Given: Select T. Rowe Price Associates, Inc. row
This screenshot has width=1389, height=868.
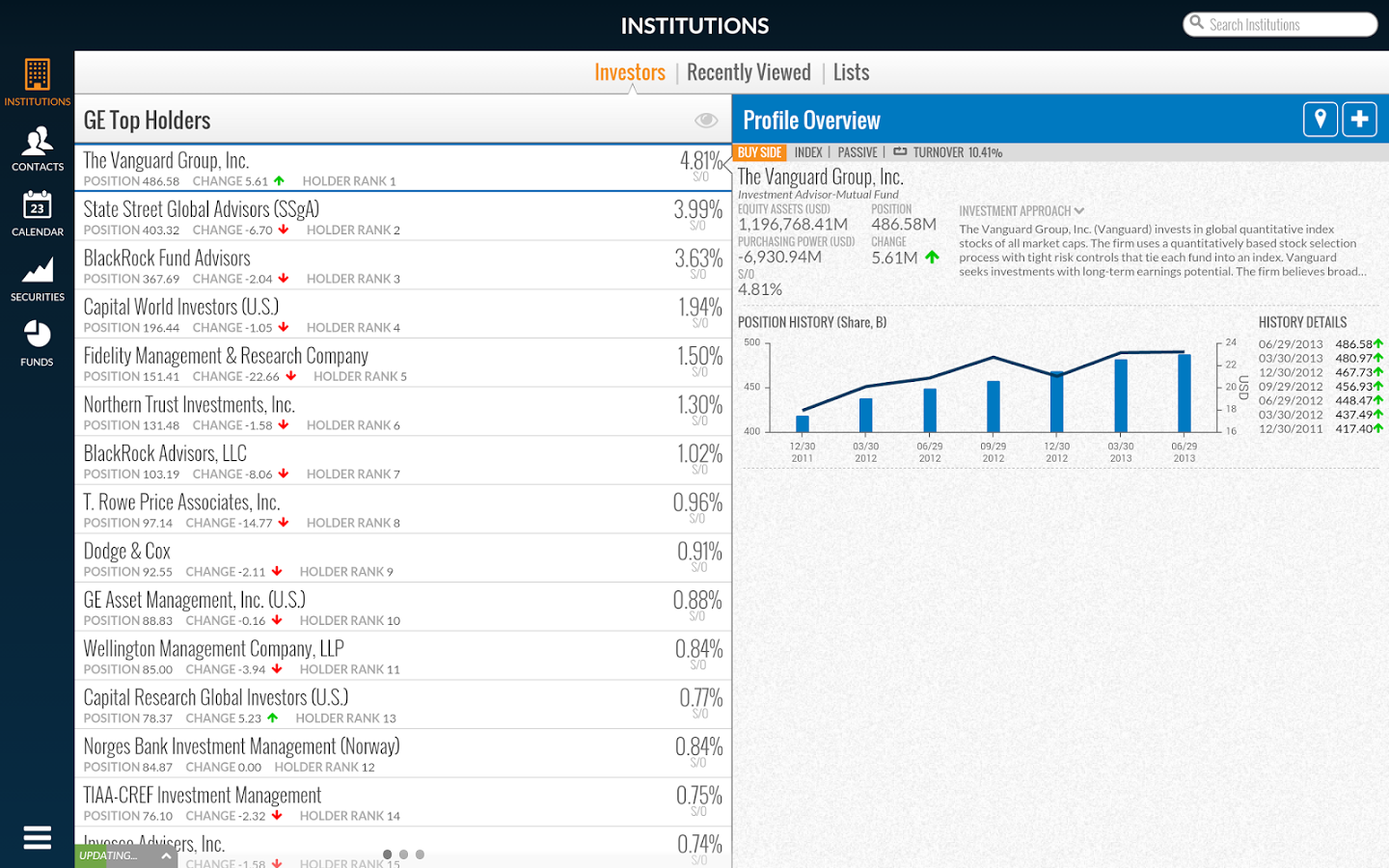Looking at the screenshot, I should click(x=402, y=510).
